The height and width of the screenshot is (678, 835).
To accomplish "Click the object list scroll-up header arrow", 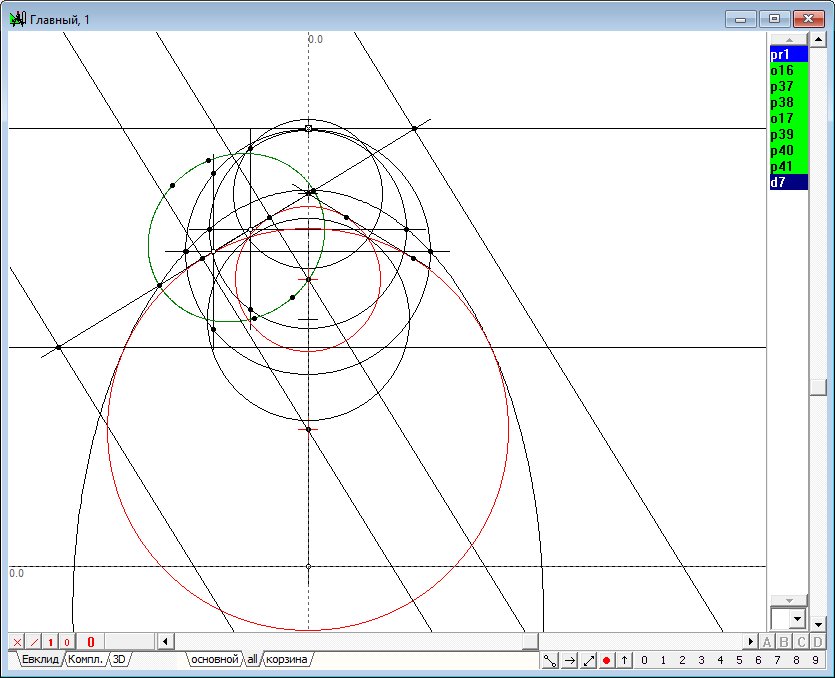I will tap(789, 39).
